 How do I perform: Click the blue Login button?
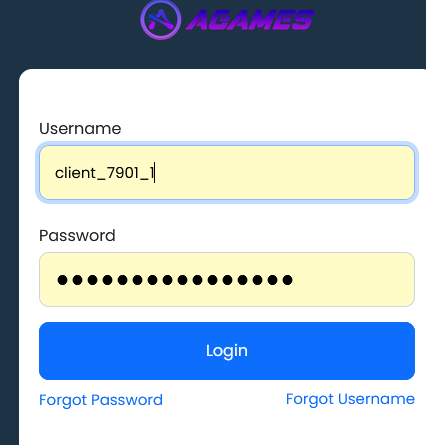coord(227,351)
